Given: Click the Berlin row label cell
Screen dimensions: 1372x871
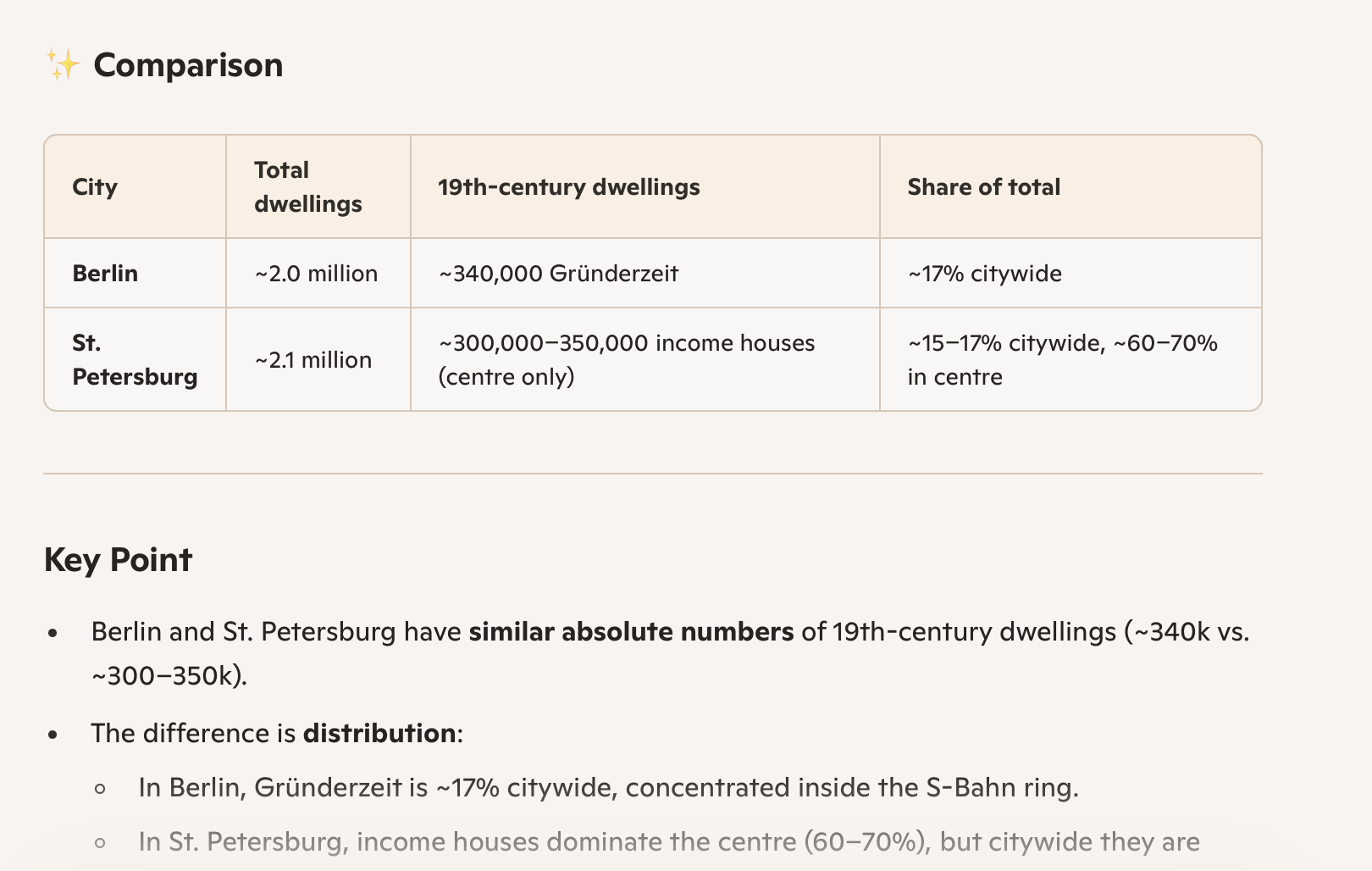Looking at the screenshot, I should [105, 274].
